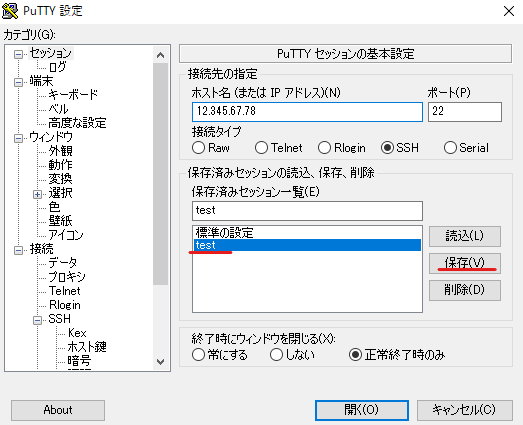Open the キーボード category
Screen dimensions: 523x425
point(73,95)
